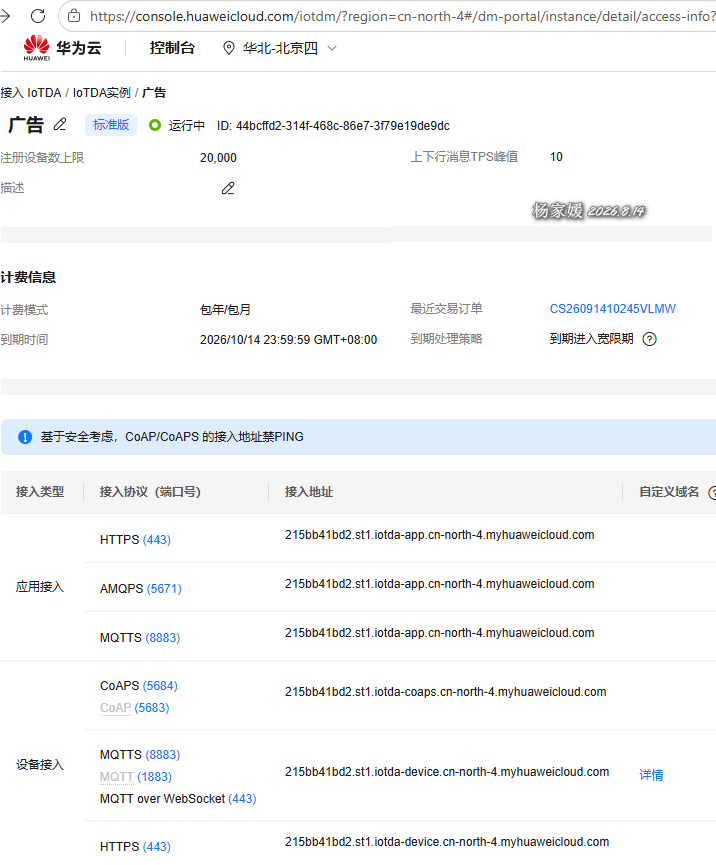Click the device-access MQTTS (8883) entry
The image size is (716, 865).
click(140, 755)
